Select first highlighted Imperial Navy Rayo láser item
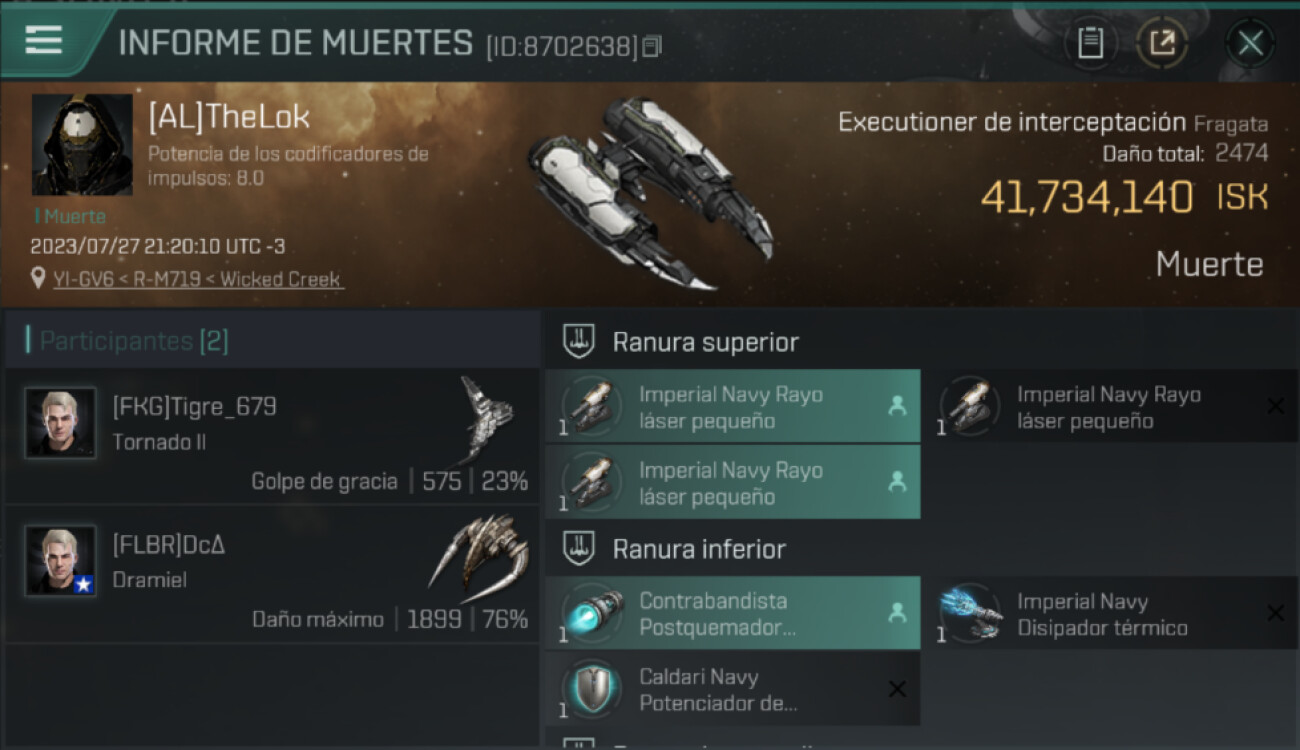The width and height of the screenshot is (1300, 750). click(732, 407)
